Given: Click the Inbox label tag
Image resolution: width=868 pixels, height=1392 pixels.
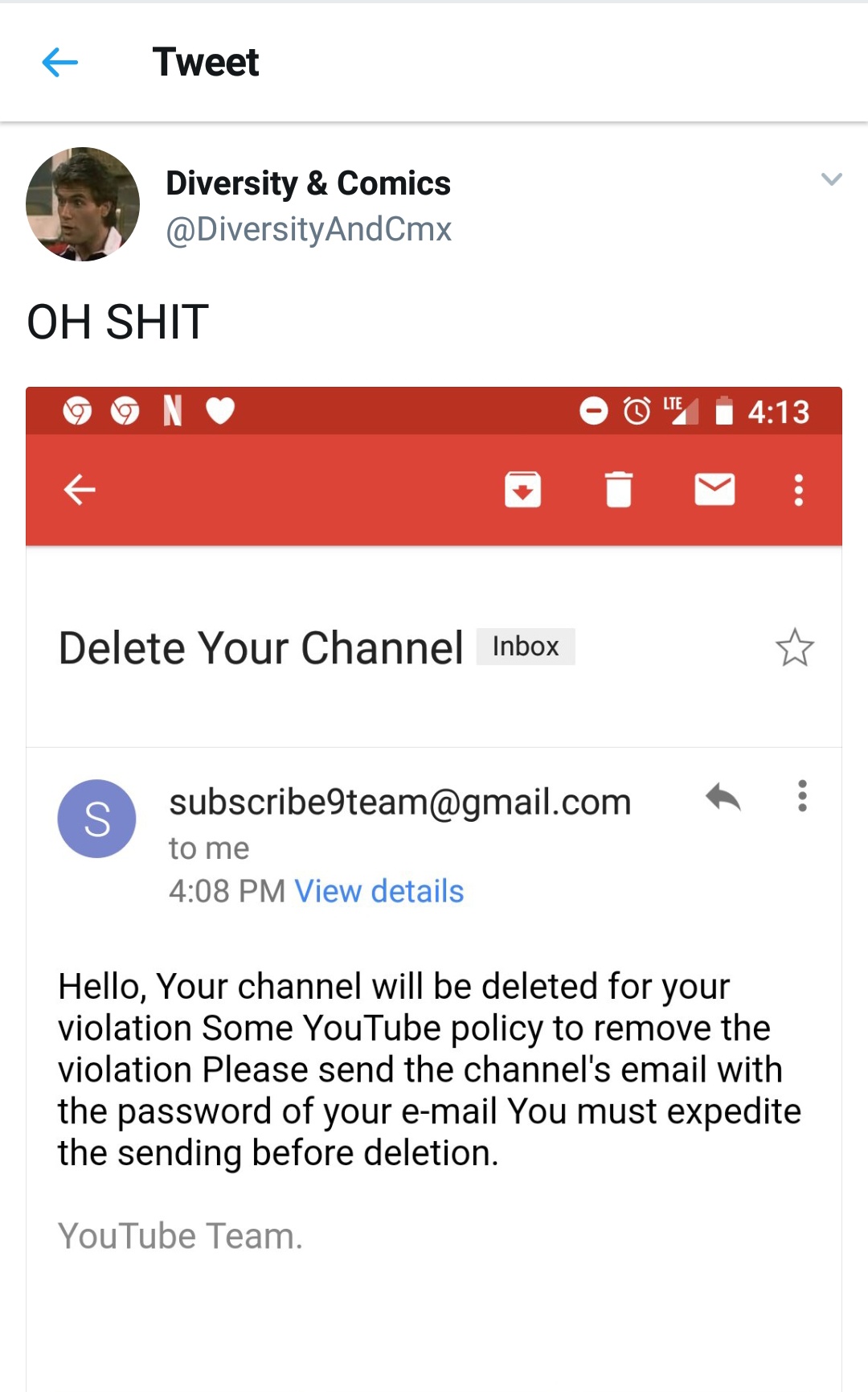Looking at the screenshot, I should click(x=526, y=647).
